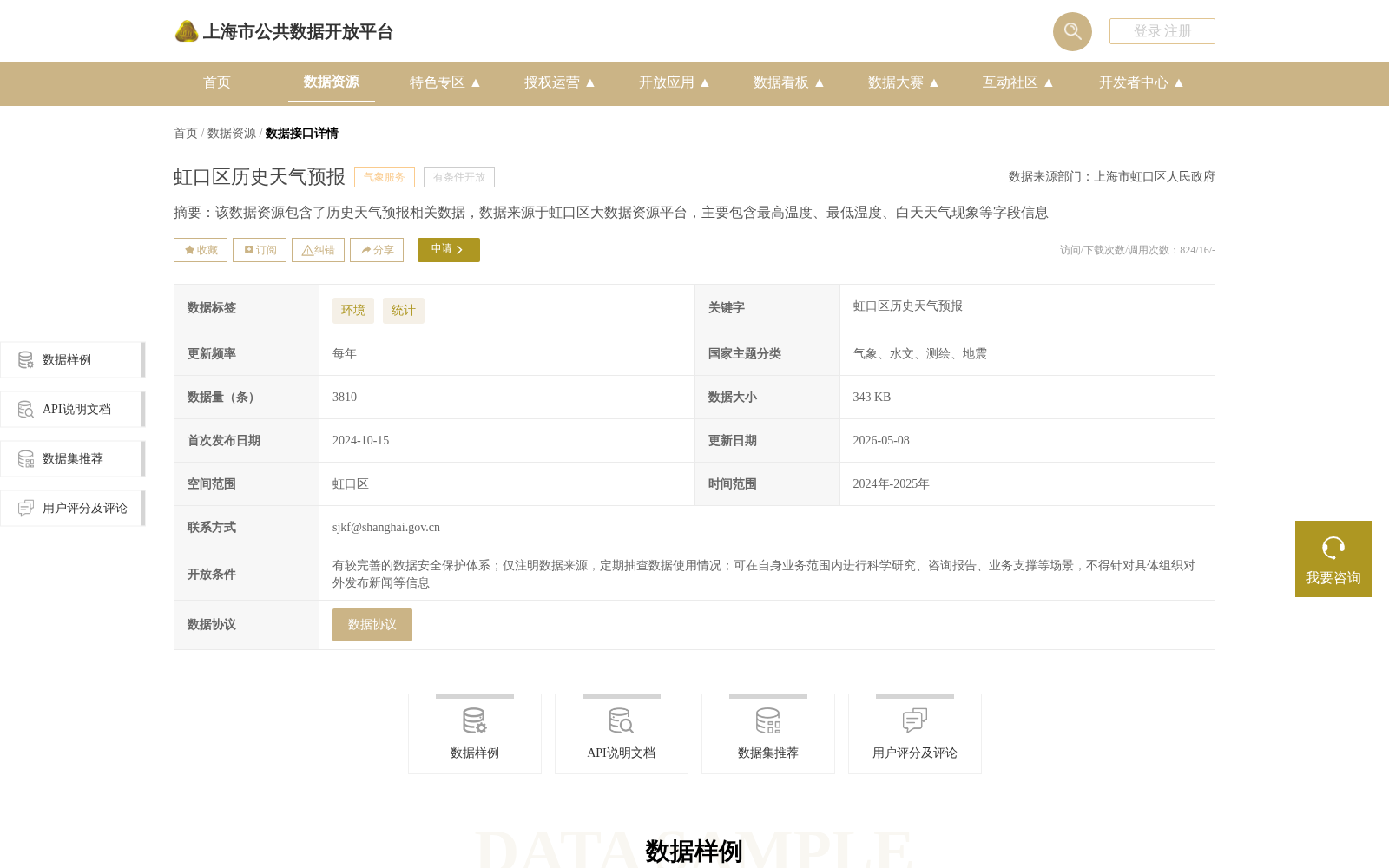Select the 数据资源 navigation tab
This screenshot has height=868, width=1389.
tap(332, 82)
